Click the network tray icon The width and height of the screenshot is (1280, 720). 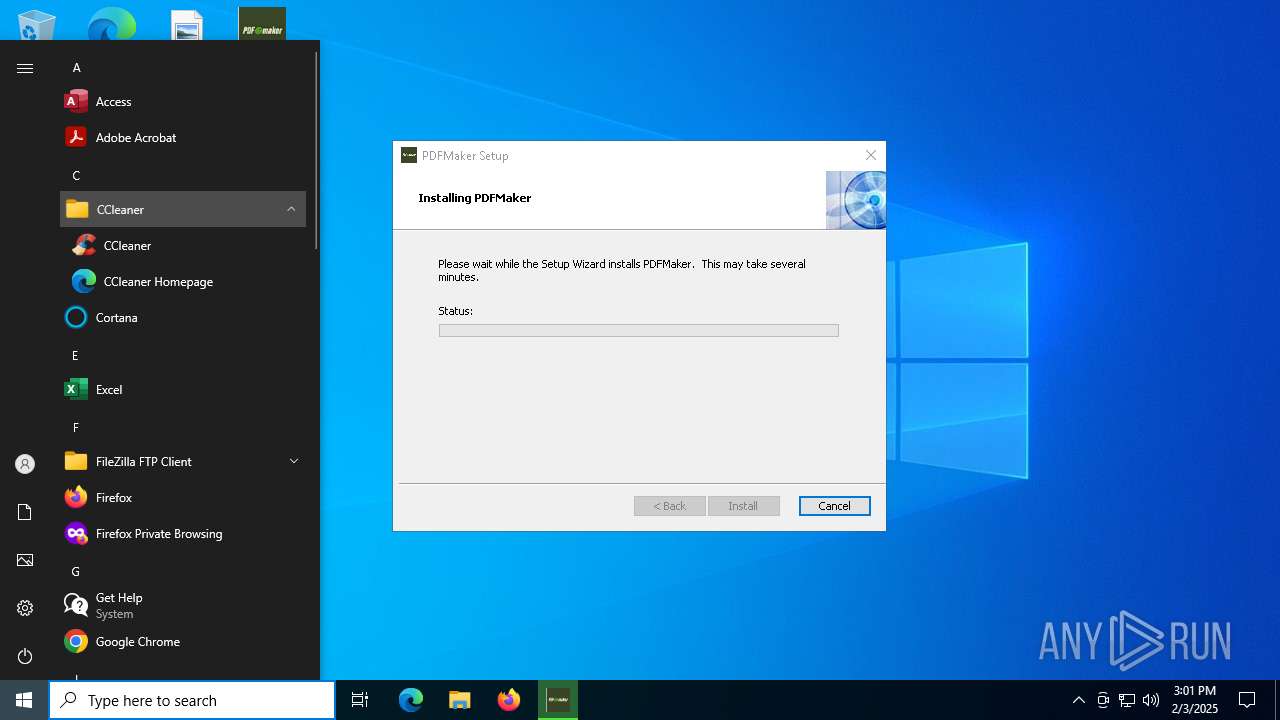click(x=1127, y=700)
